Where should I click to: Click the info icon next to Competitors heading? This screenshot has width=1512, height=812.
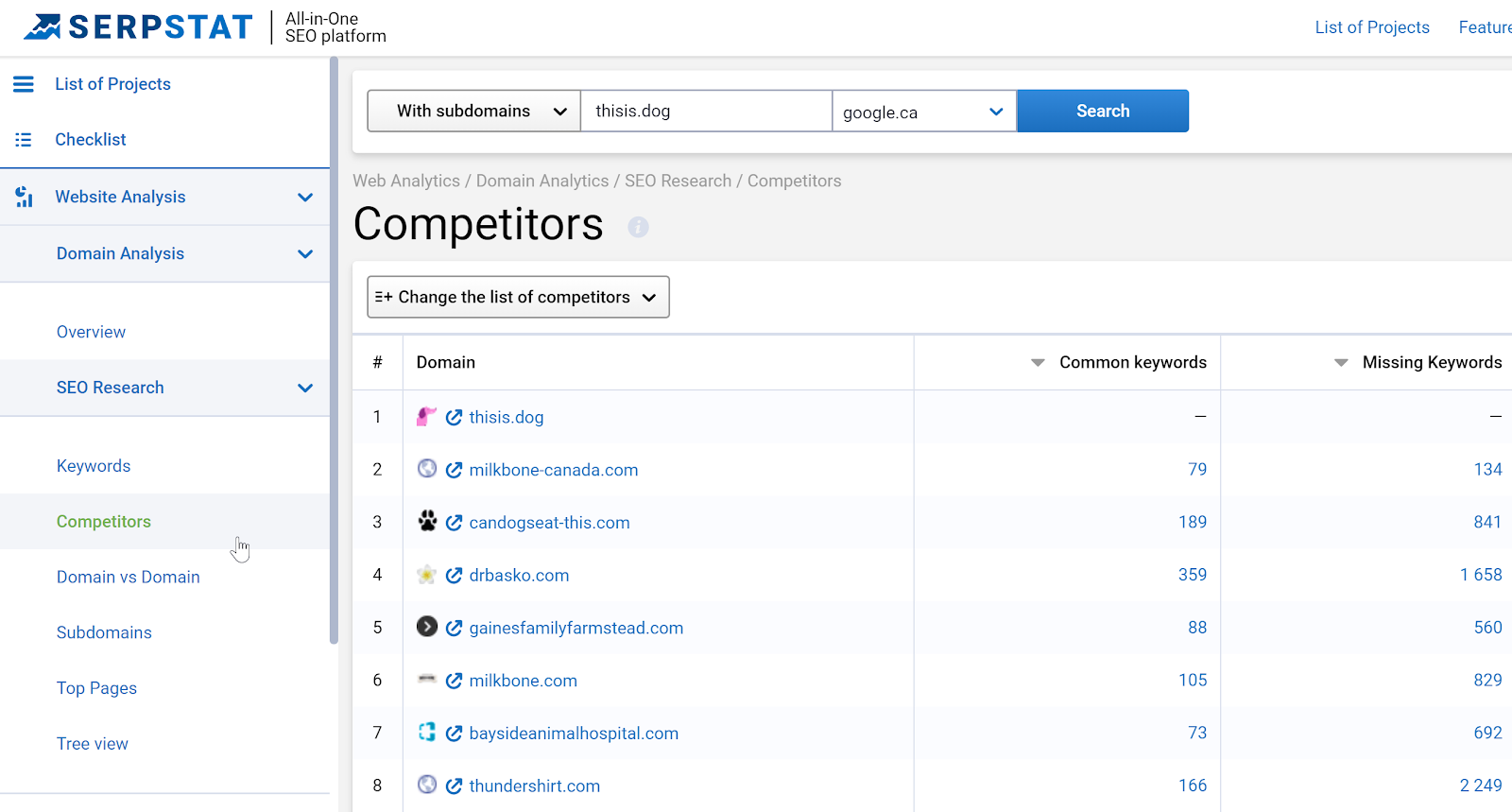pyautogui.click(x=639, y=227)
